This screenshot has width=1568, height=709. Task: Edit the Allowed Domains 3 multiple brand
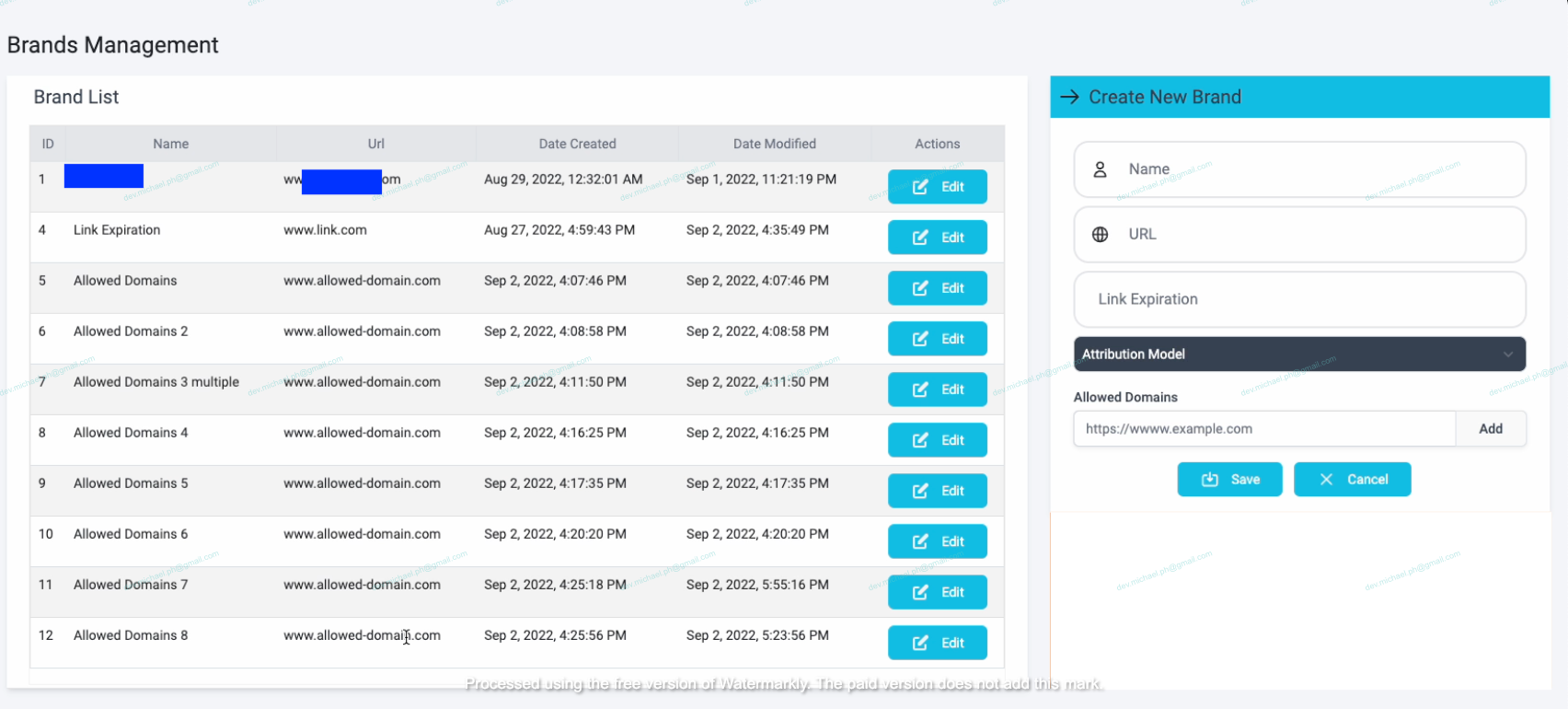tap(937, 389)
